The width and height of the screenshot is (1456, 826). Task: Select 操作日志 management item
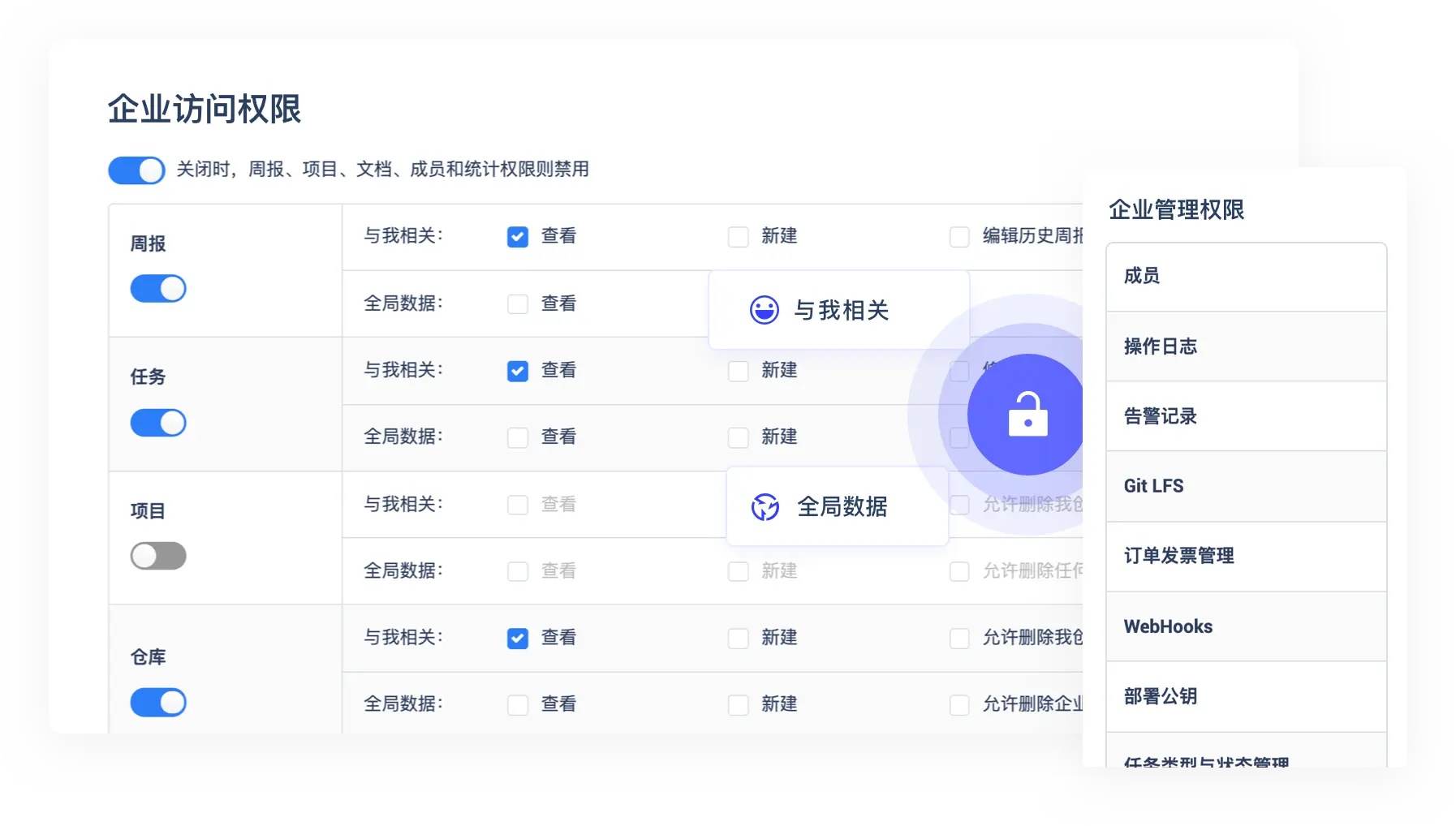tap(1246, 346)
